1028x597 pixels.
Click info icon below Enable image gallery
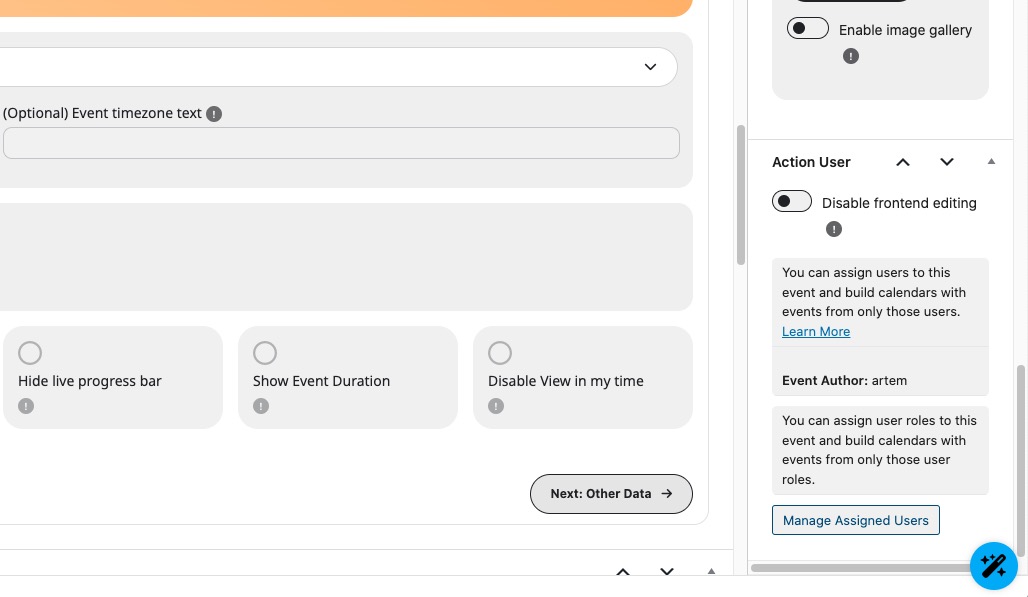pyautogui.click(x=851, y=57)
